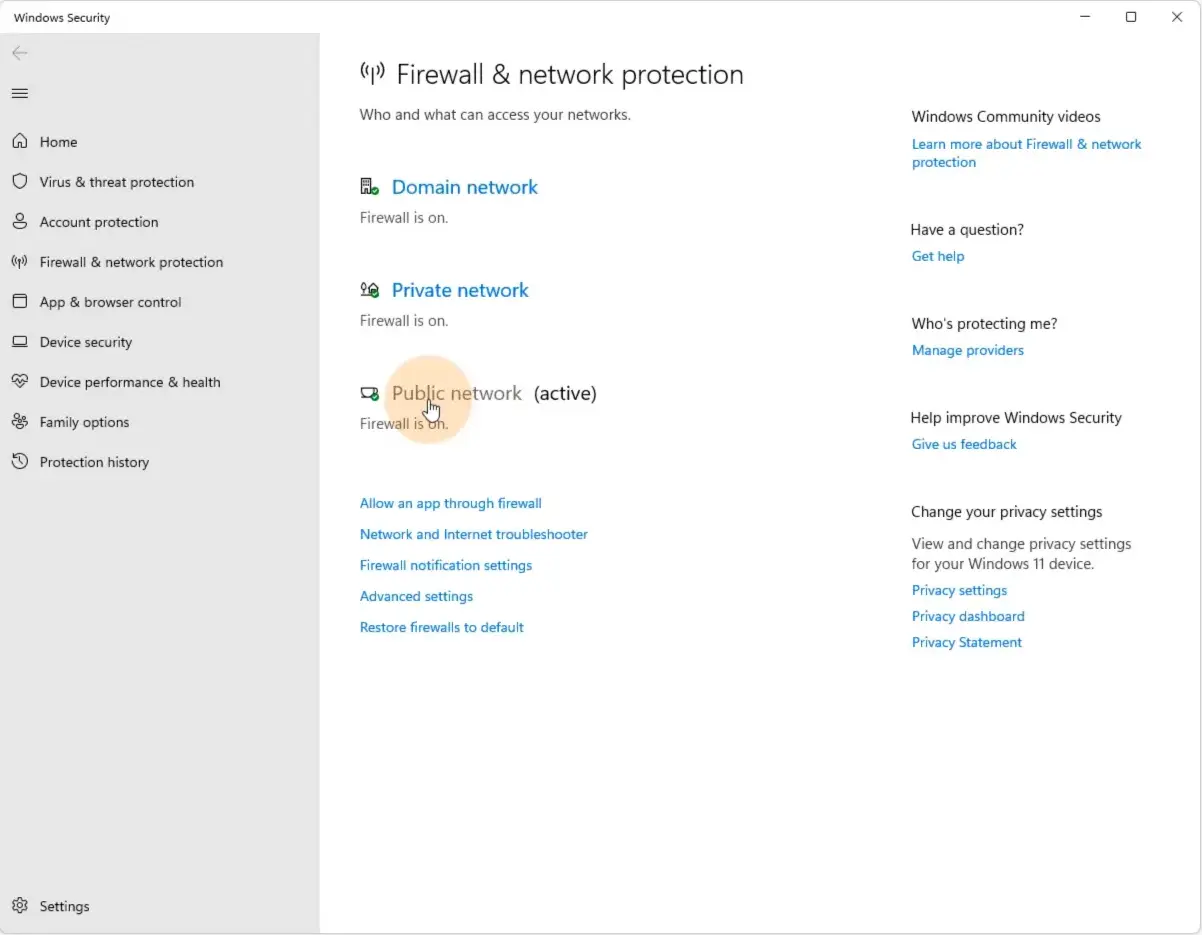Viewport: 1202px width, 935px height.
Task: Click the Home icon in sidebar
Action: 19,142
